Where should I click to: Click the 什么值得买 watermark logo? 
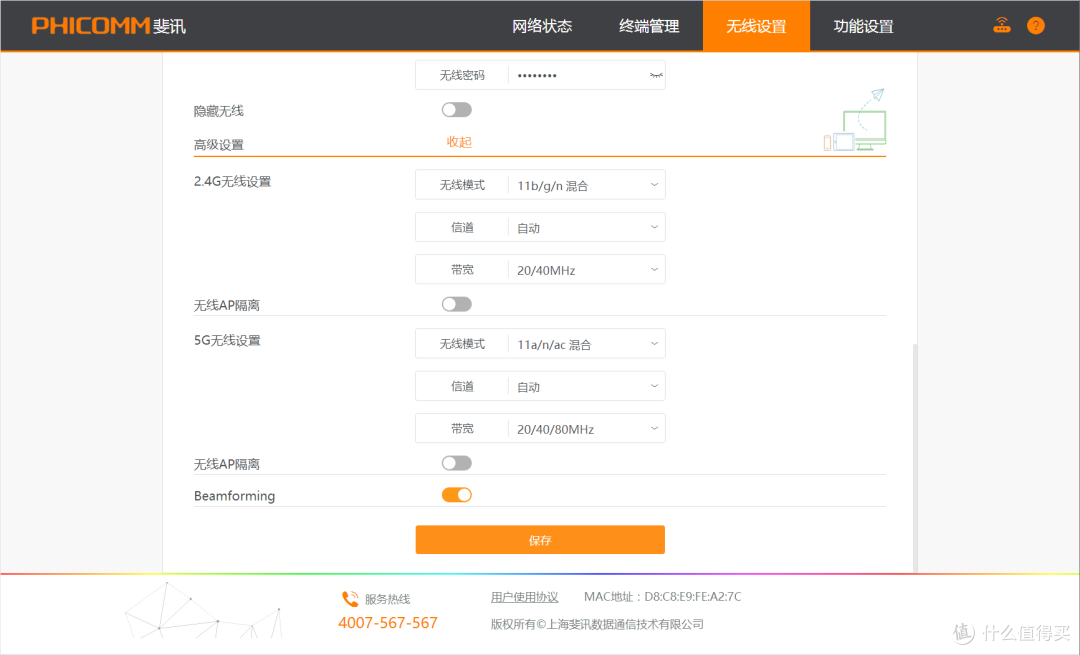1010,632
